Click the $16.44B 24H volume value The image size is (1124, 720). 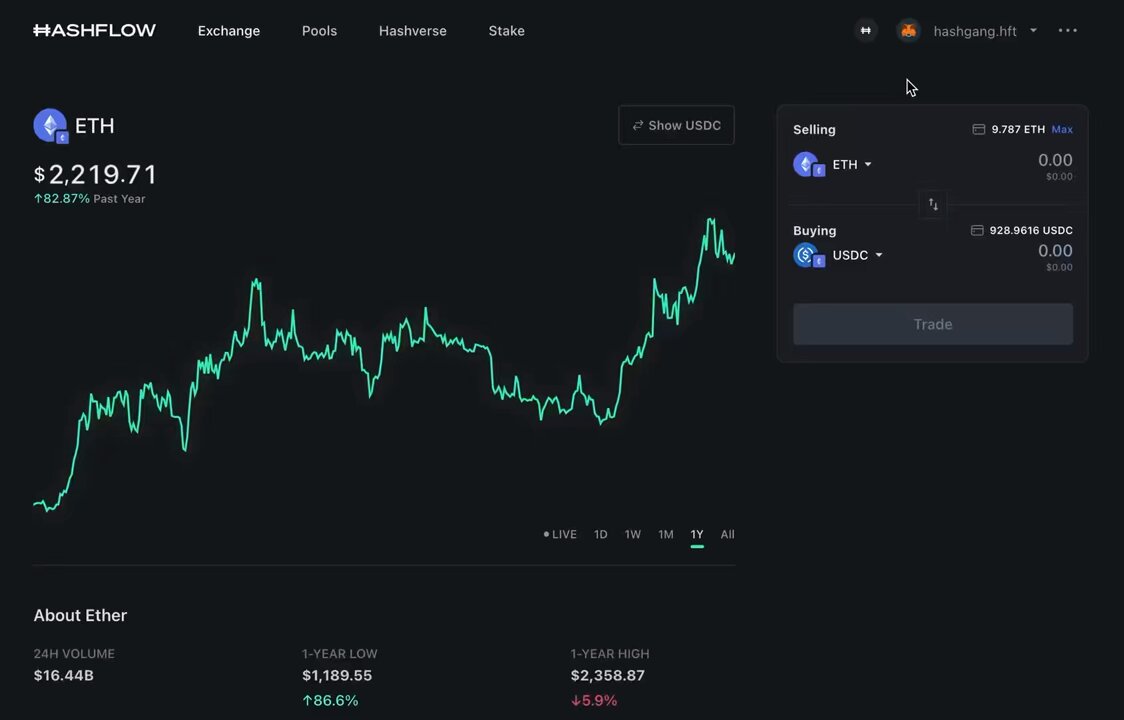tap(64, 676)
